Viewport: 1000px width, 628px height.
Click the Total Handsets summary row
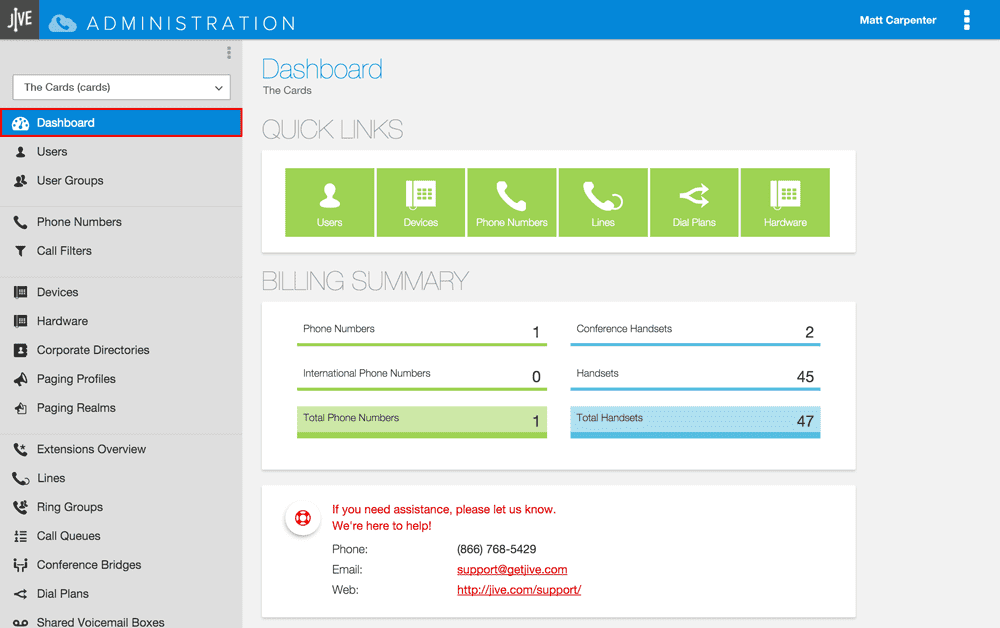pos(695,421)
